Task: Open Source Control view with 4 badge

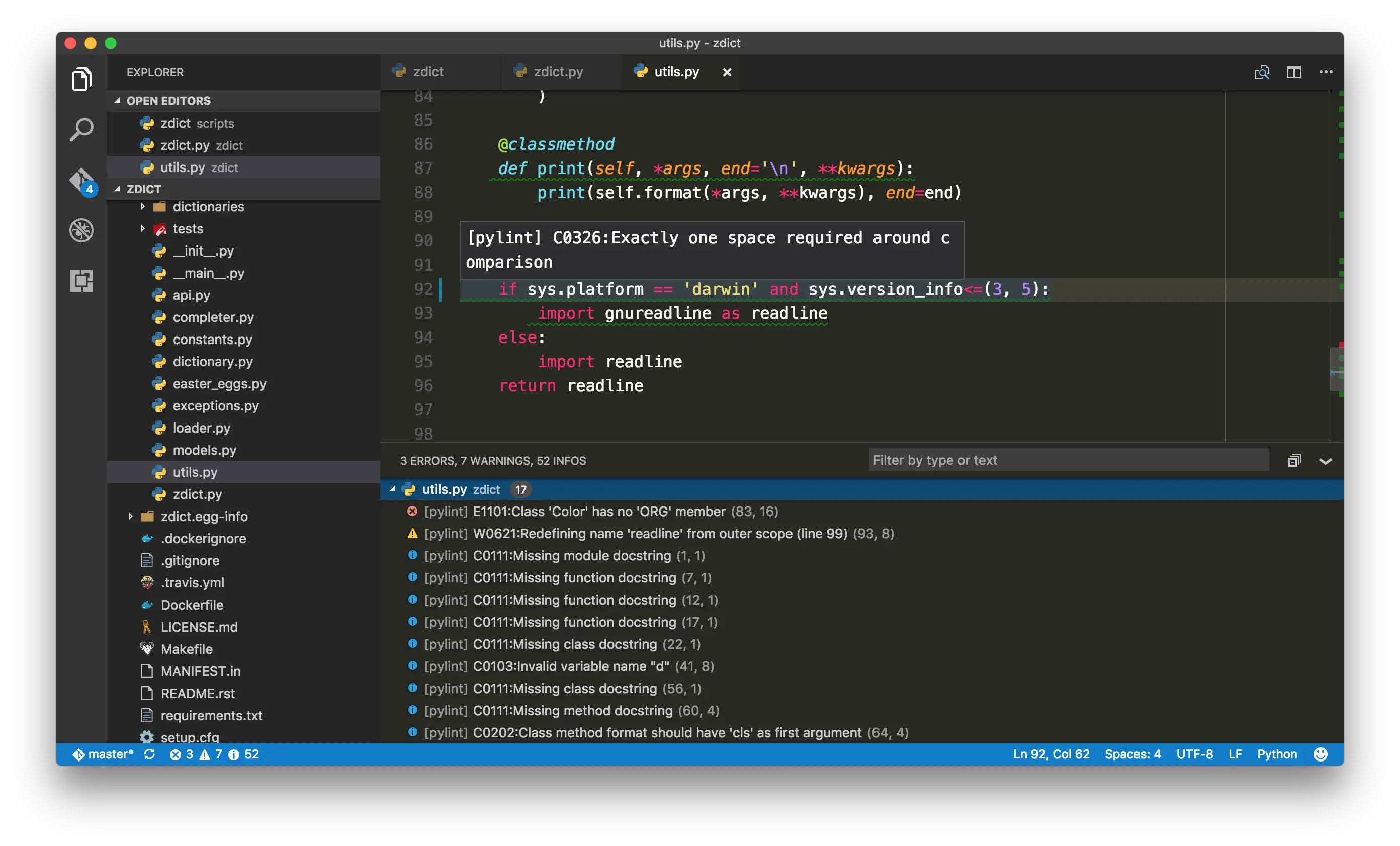Action: (81, 181)
